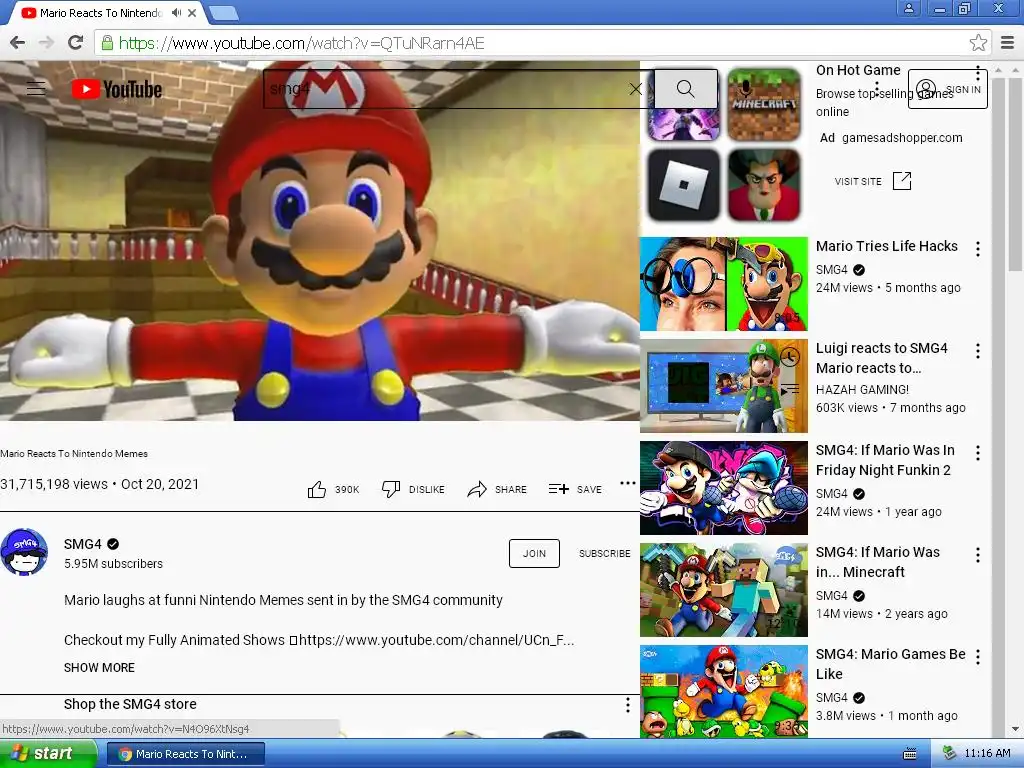Click the Roblox ad tile
Image resolution: width=1024 pixels, height=768 pixels.
(x=683, y=185)
